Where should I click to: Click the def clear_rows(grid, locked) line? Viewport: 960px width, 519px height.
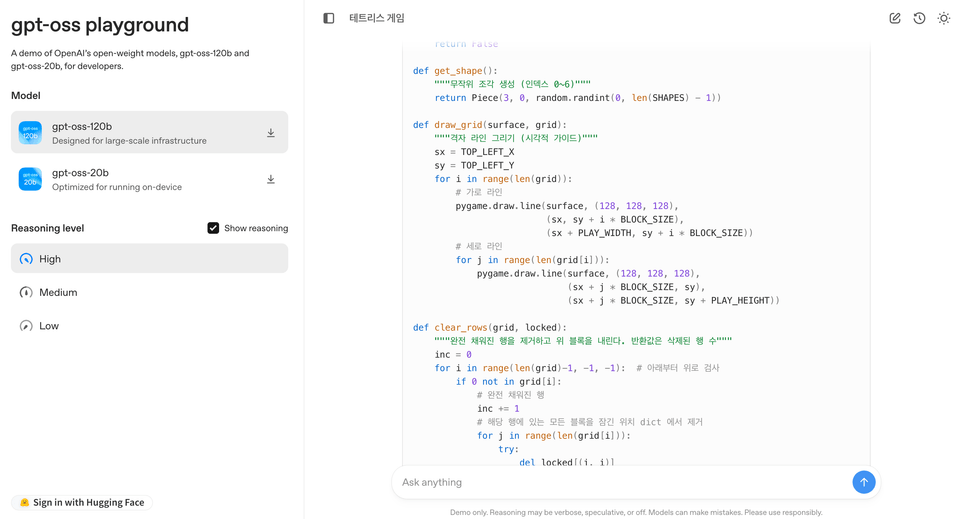[490, 327]
